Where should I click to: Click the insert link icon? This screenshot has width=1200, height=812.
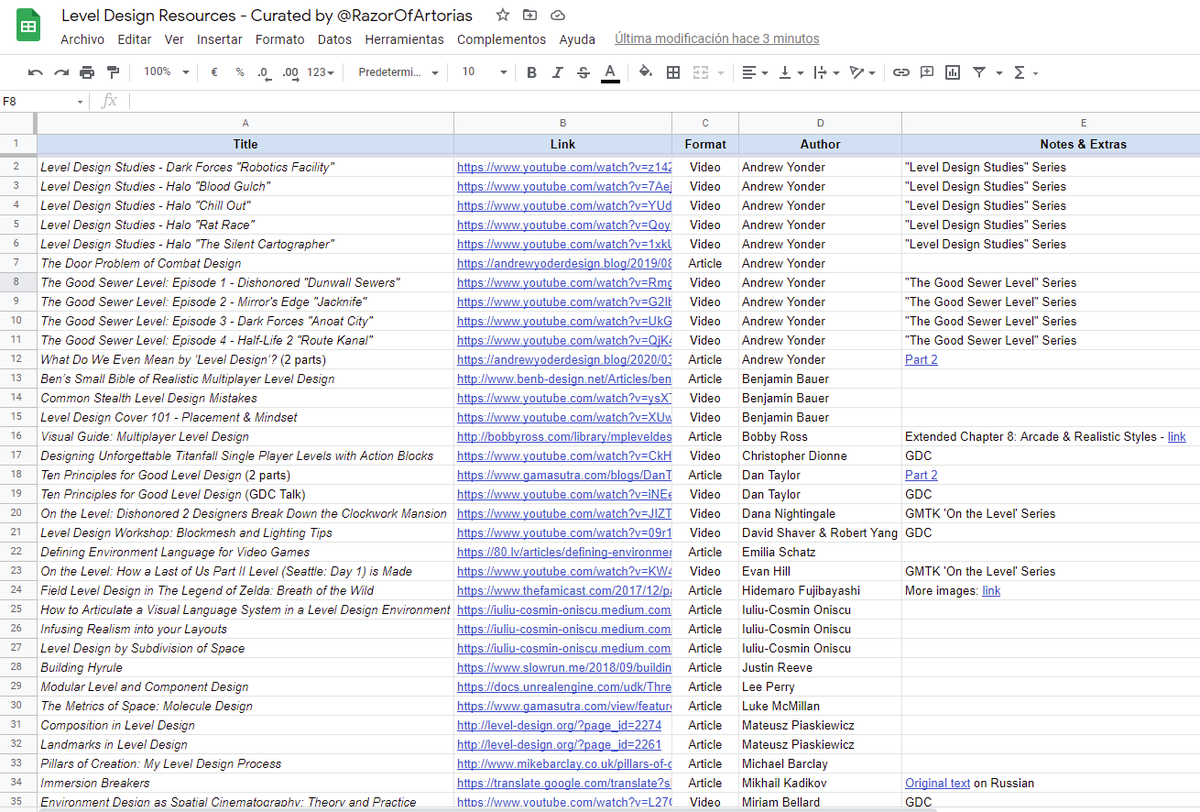(901, 72)
